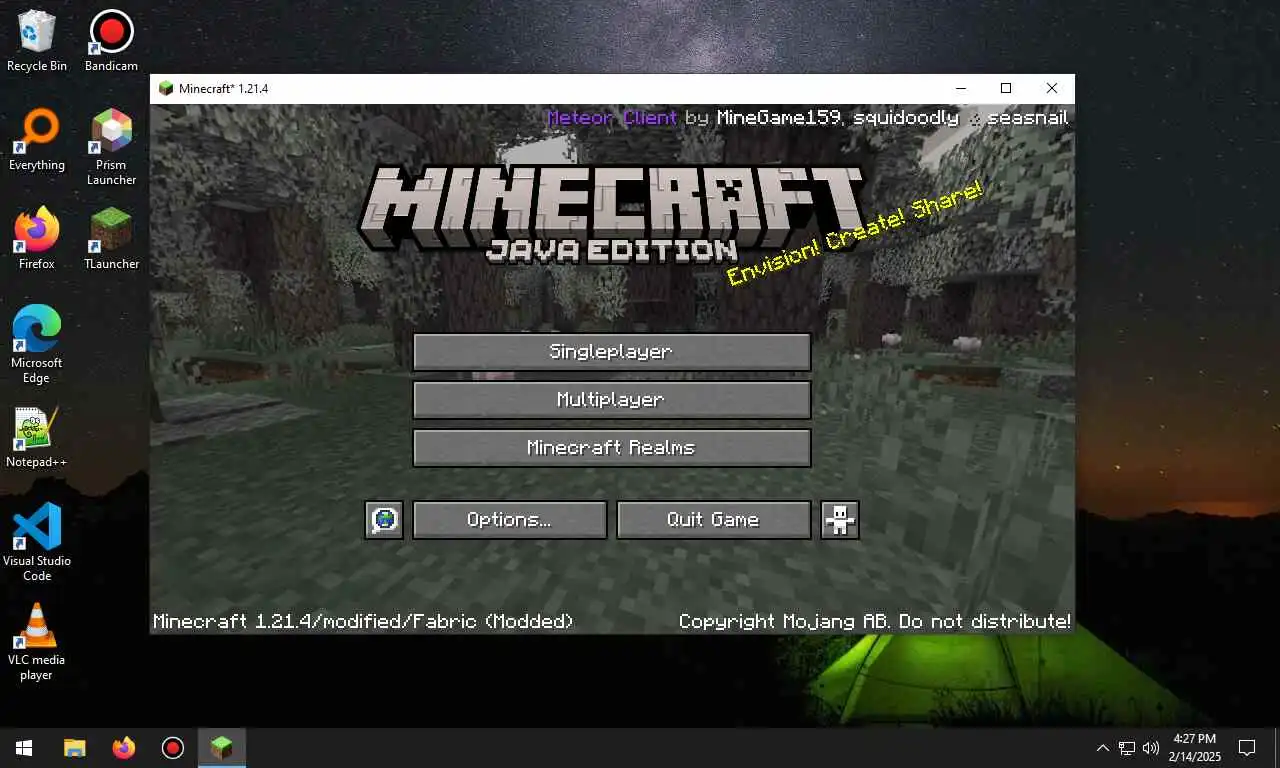Select the Bandicam desktop shortcut

coord(111,42)
